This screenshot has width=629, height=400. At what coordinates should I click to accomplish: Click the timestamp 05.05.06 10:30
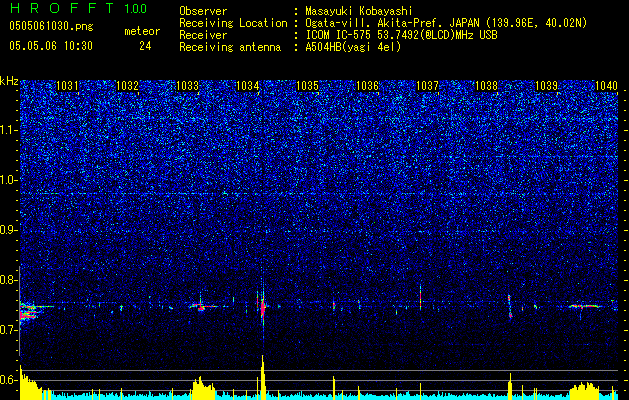[51, 46]
